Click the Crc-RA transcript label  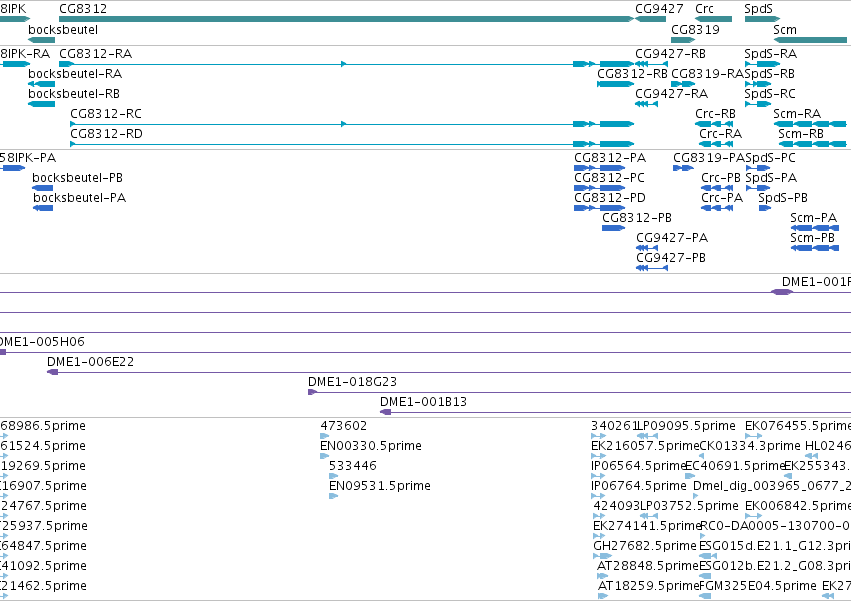point(721,134)
